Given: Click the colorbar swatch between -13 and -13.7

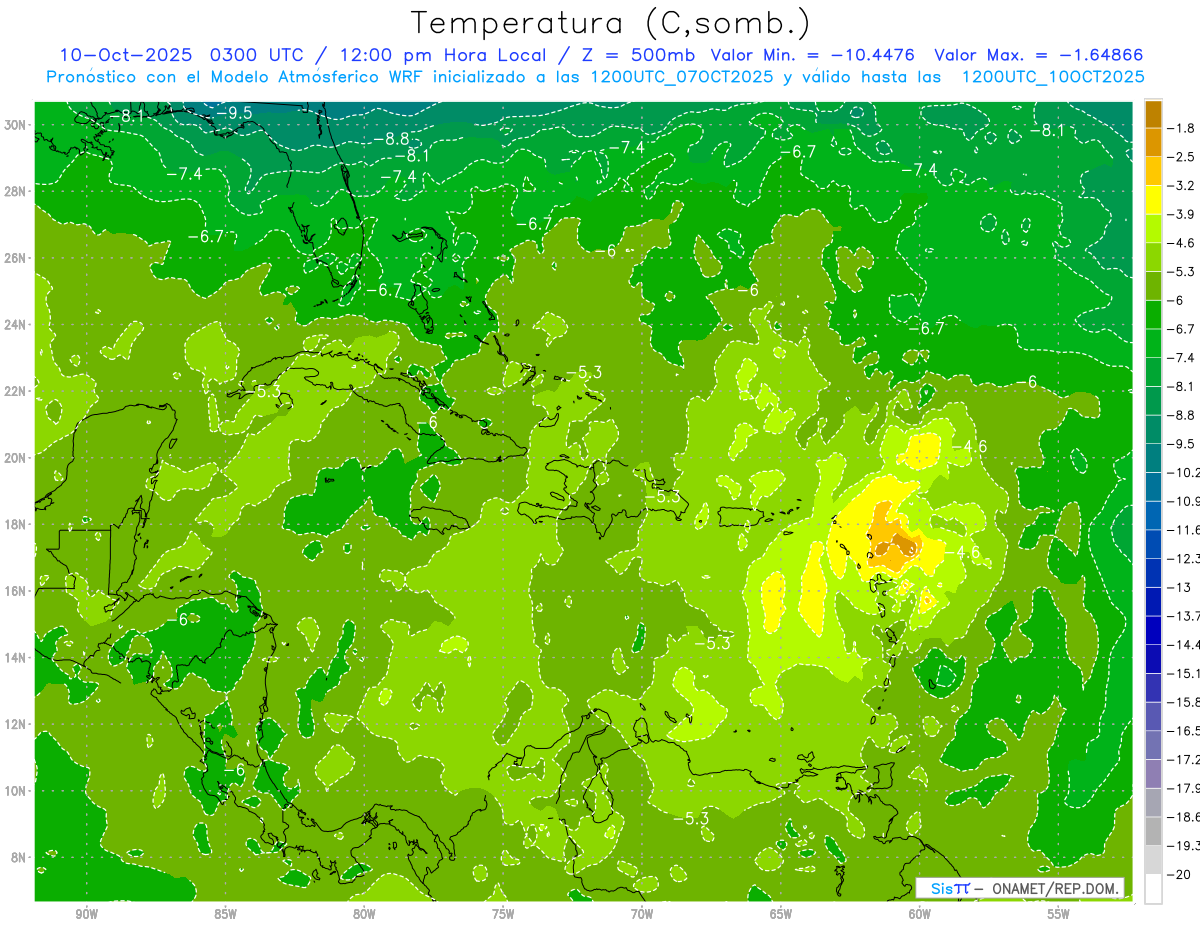Looking at the screenshot, I should [1153, 602].
